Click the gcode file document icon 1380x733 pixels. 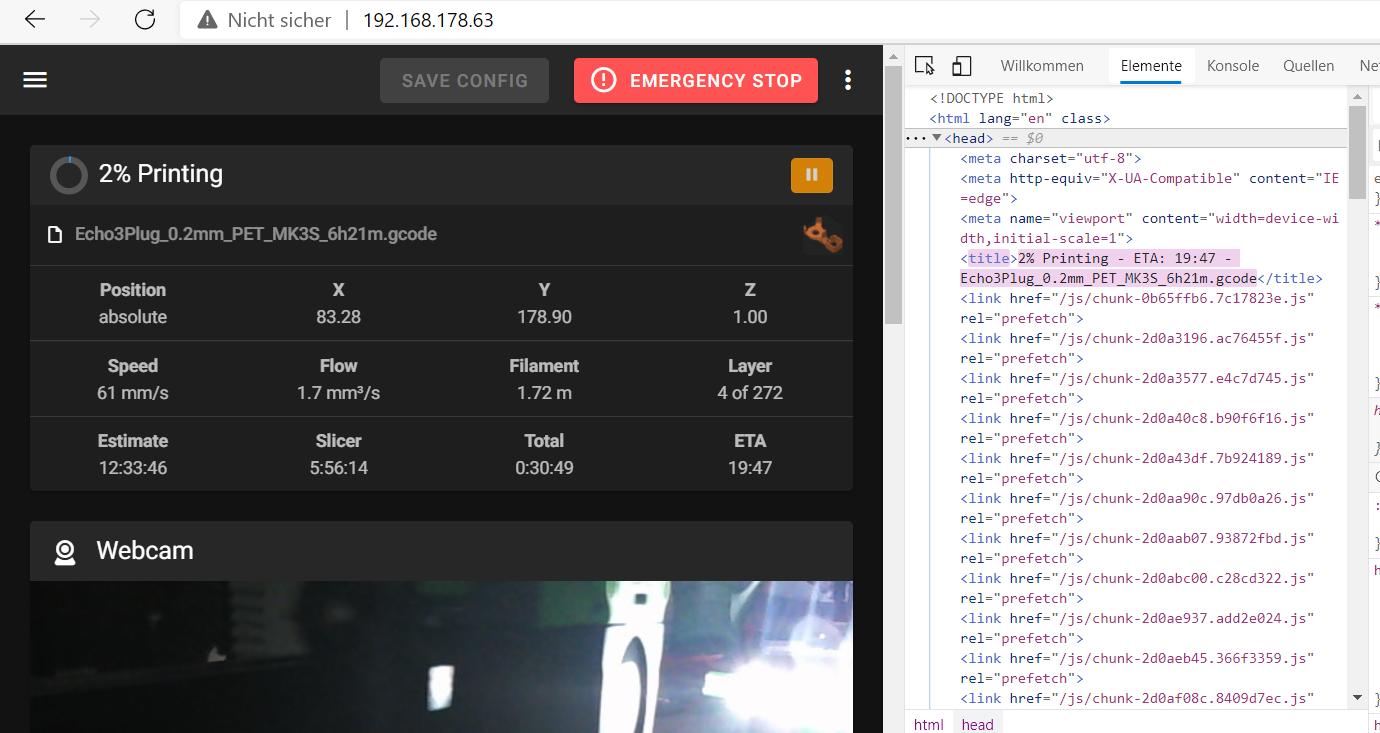[x=56, y=236]
